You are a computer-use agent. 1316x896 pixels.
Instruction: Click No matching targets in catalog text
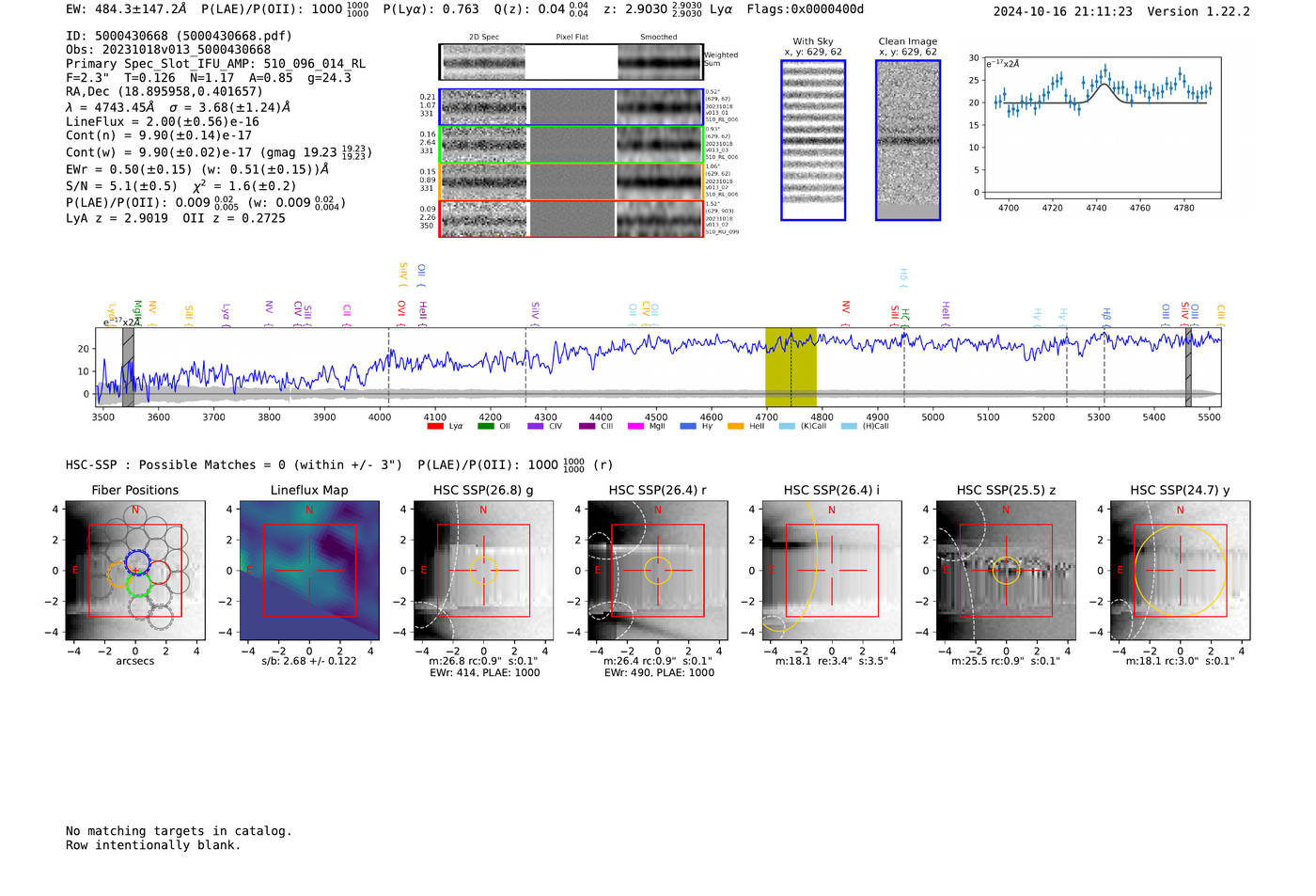coord(179,831)
